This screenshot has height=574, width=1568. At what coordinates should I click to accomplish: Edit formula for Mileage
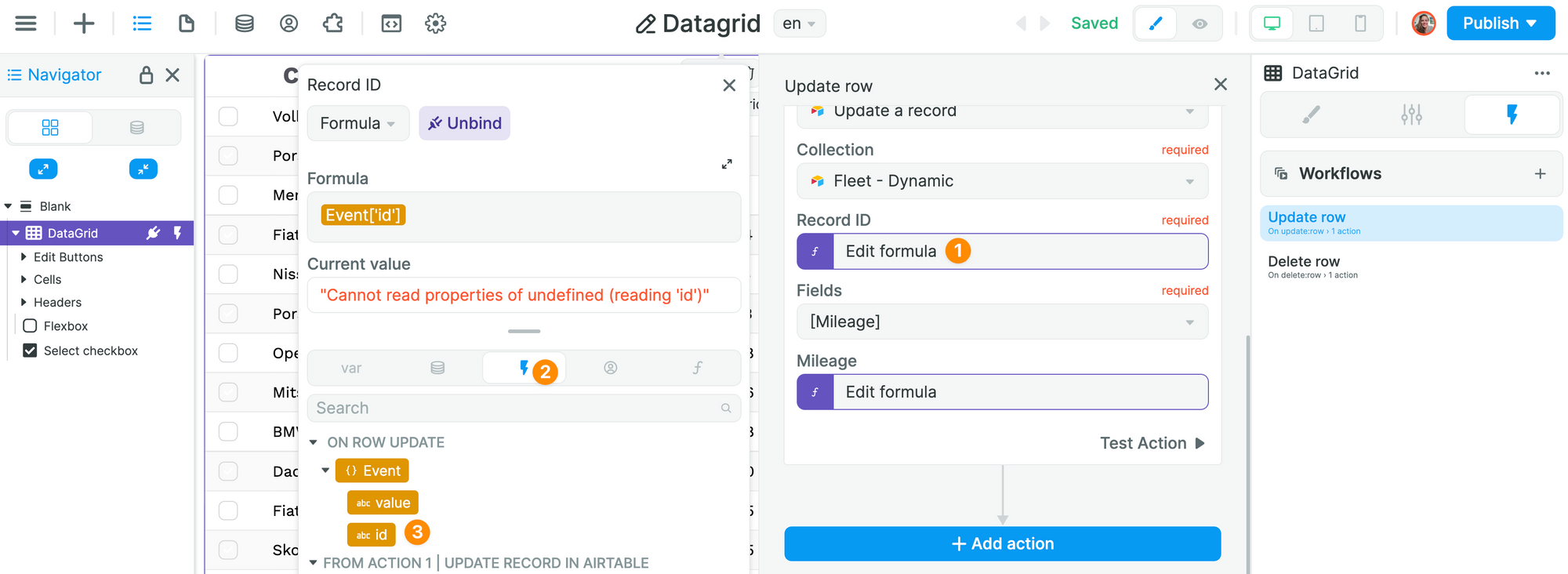click(1002, 392)
